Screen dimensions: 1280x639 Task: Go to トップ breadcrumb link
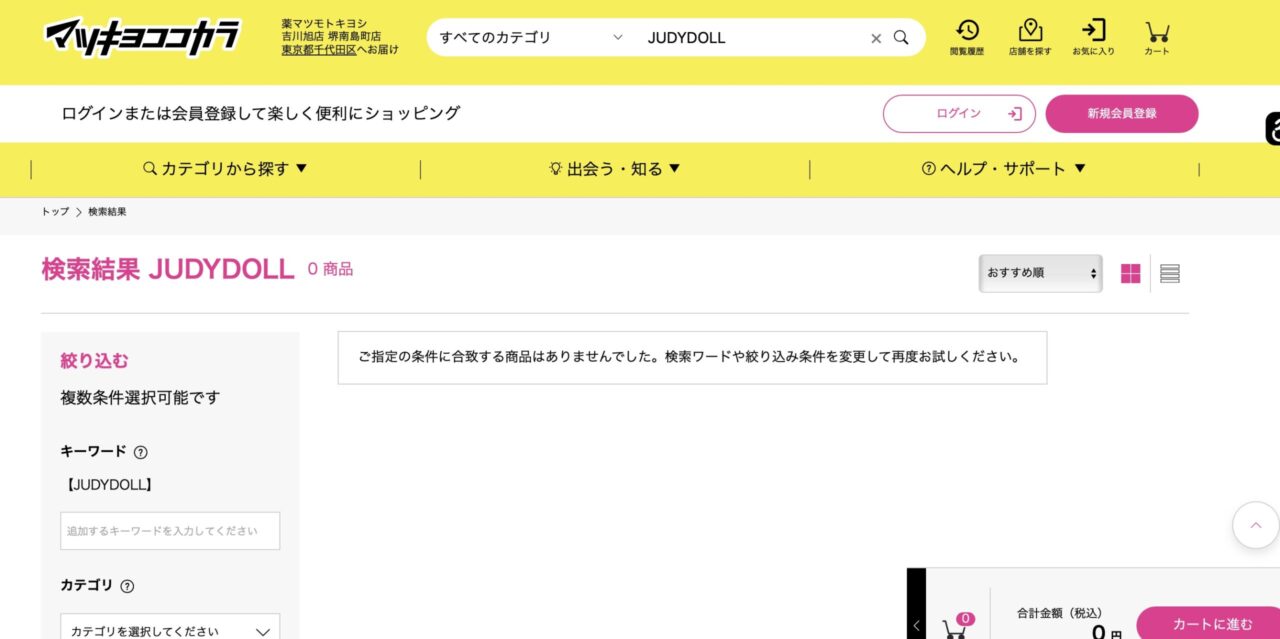point(55,212)
